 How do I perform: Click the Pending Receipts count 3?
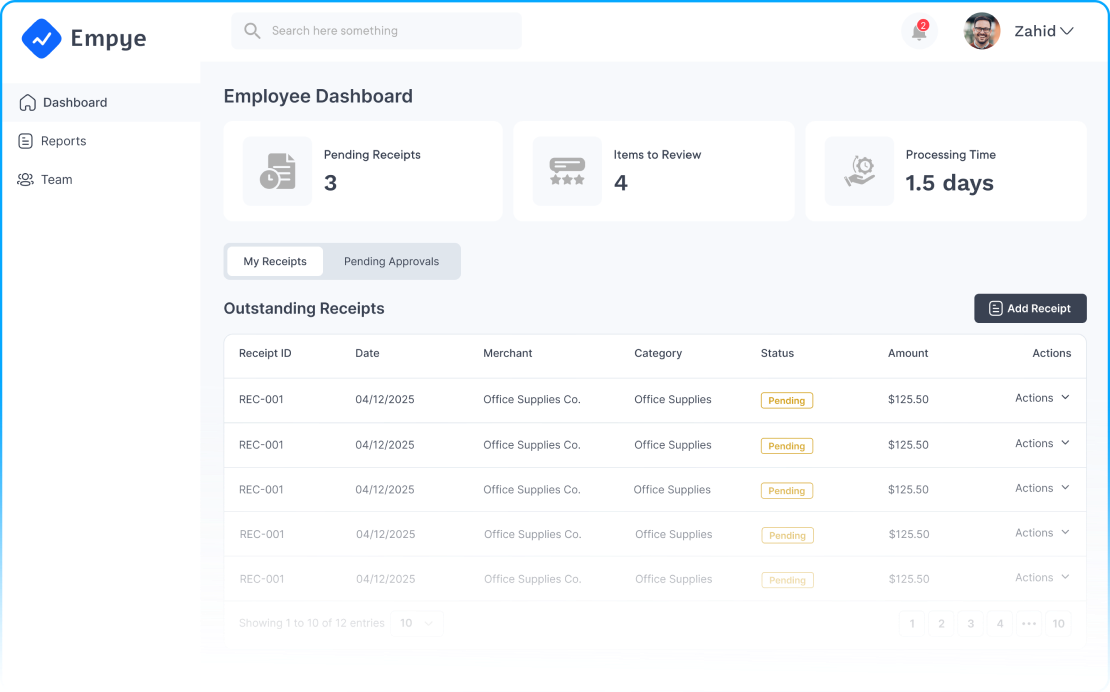click(x=330, y=183)
